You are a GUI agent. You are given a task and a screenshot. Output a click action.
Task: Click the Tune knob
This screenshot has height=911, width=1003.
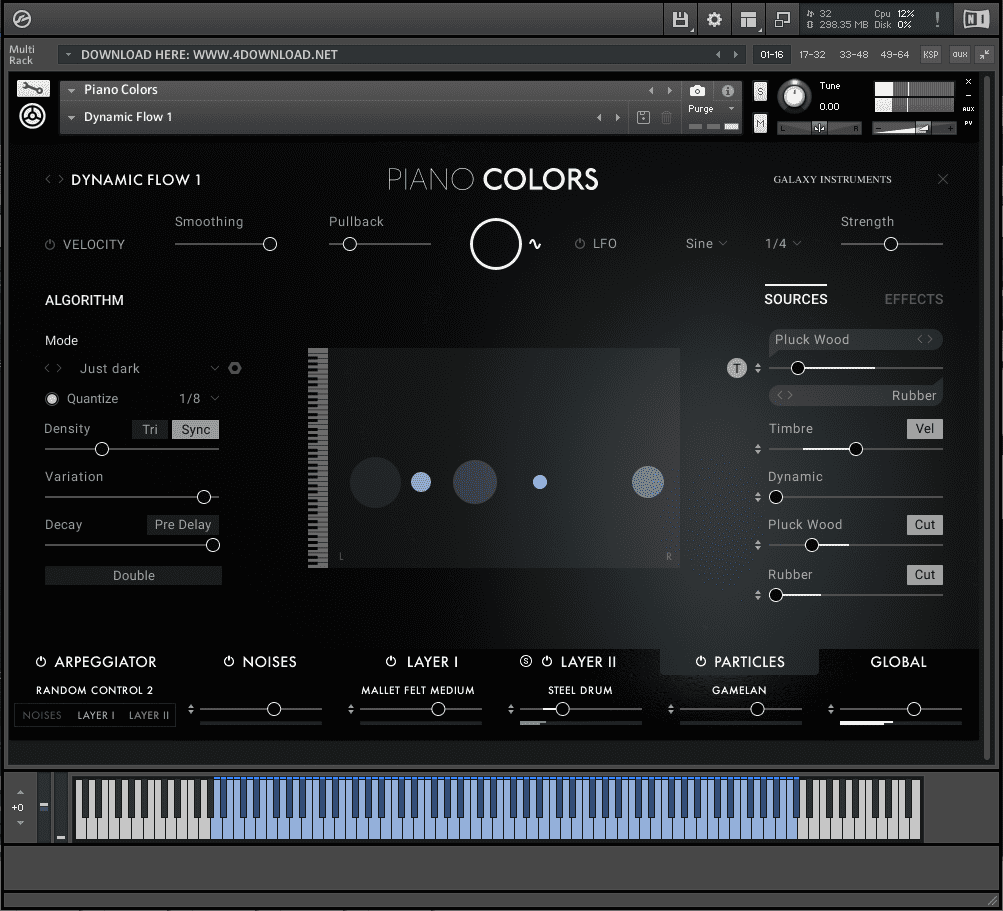click(794, 96)
